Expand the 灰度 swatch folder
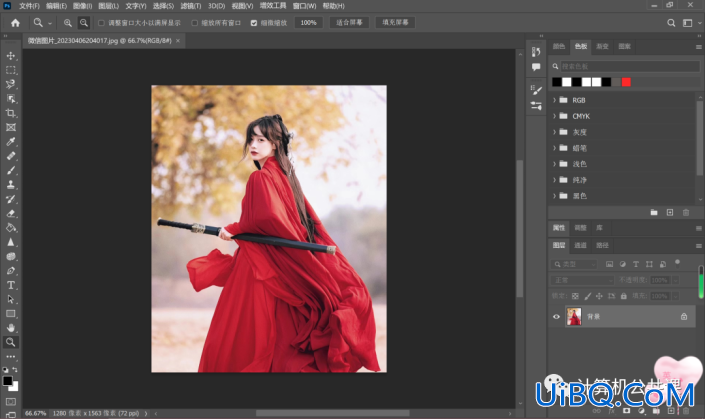 coord(554,132)
